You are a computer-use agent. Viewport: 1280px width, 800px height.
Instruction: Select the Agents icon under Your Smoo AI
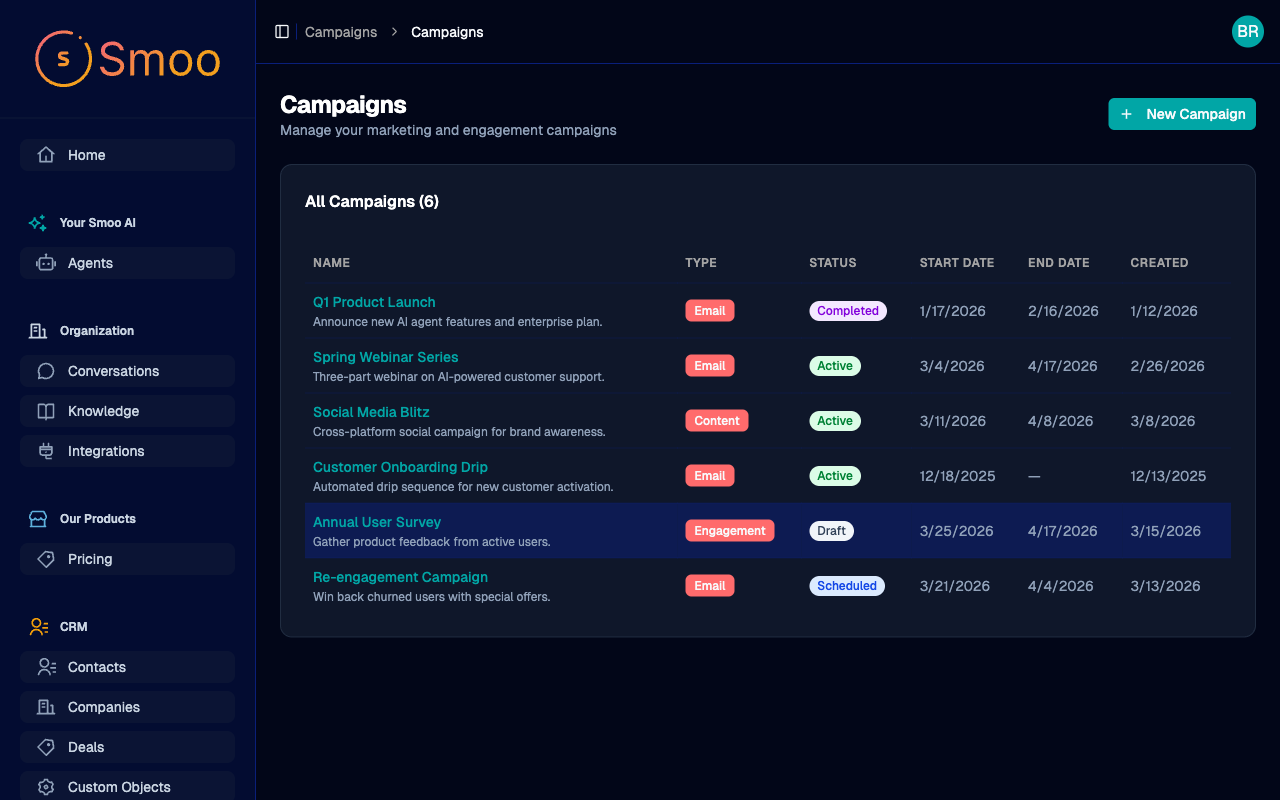click(x=45, y=263)
